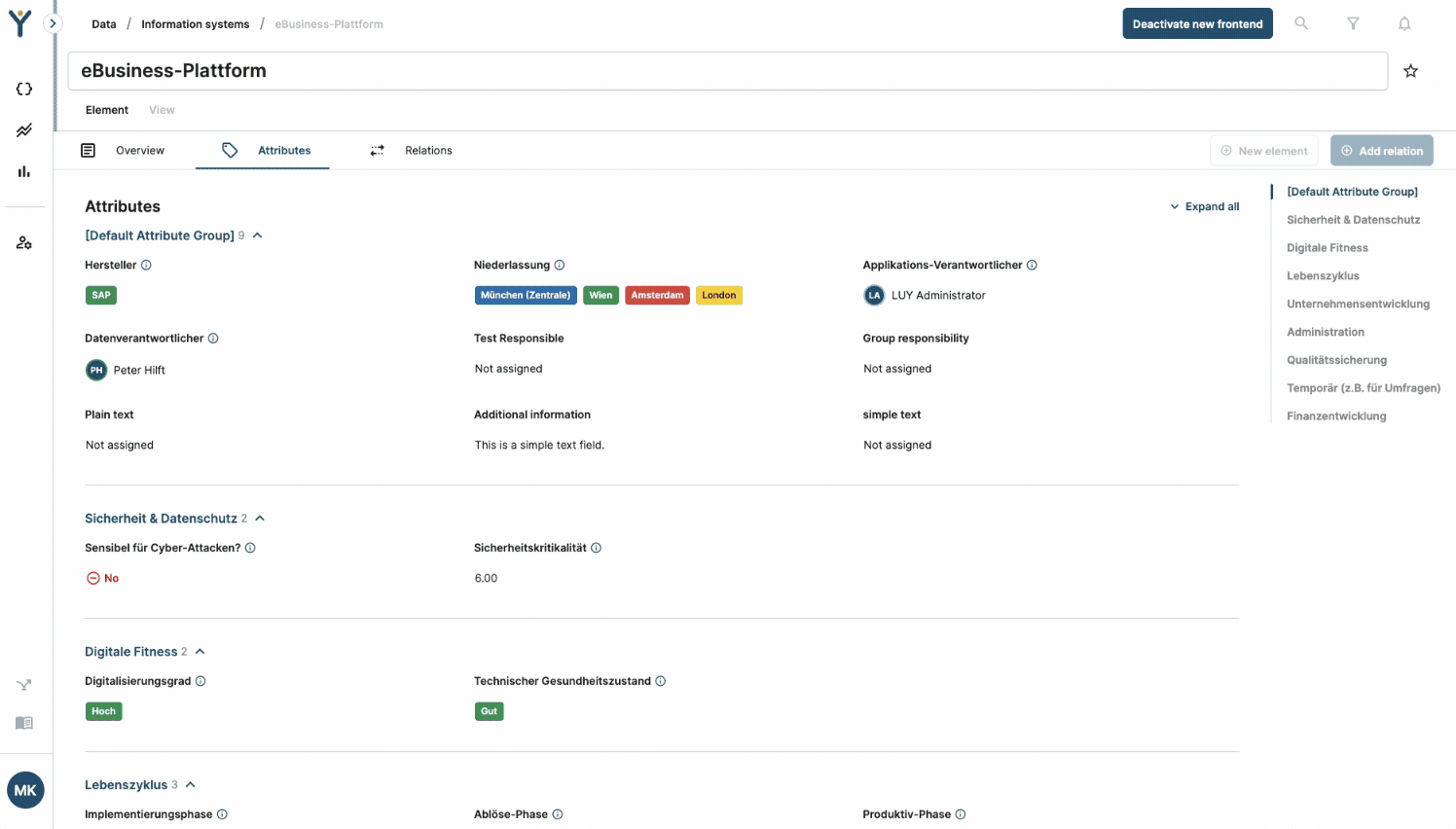Click the eBusiness-Plattform name field

click(727, 71)
